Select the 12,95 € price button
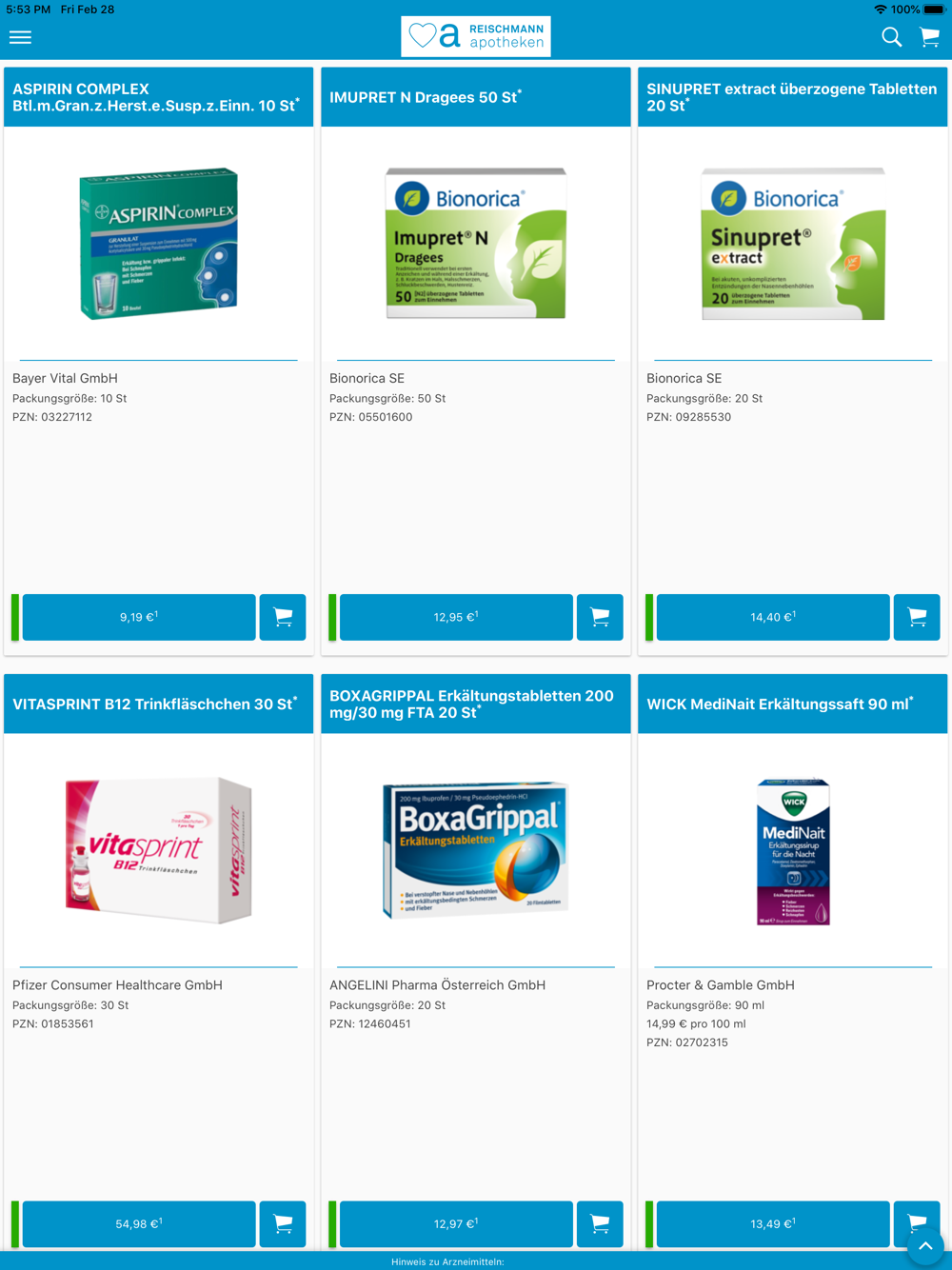The image size is (952, 1270). 456,617
